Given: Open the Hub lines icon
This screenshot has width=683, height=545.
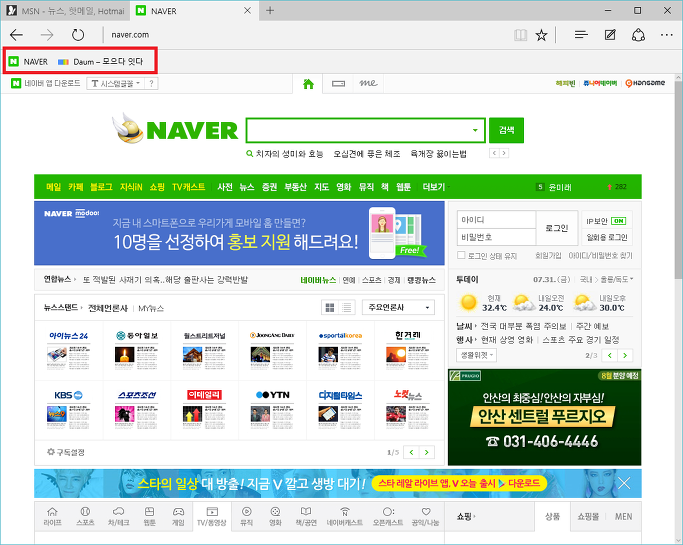Looking at the screenshot, I should (581, 35).
